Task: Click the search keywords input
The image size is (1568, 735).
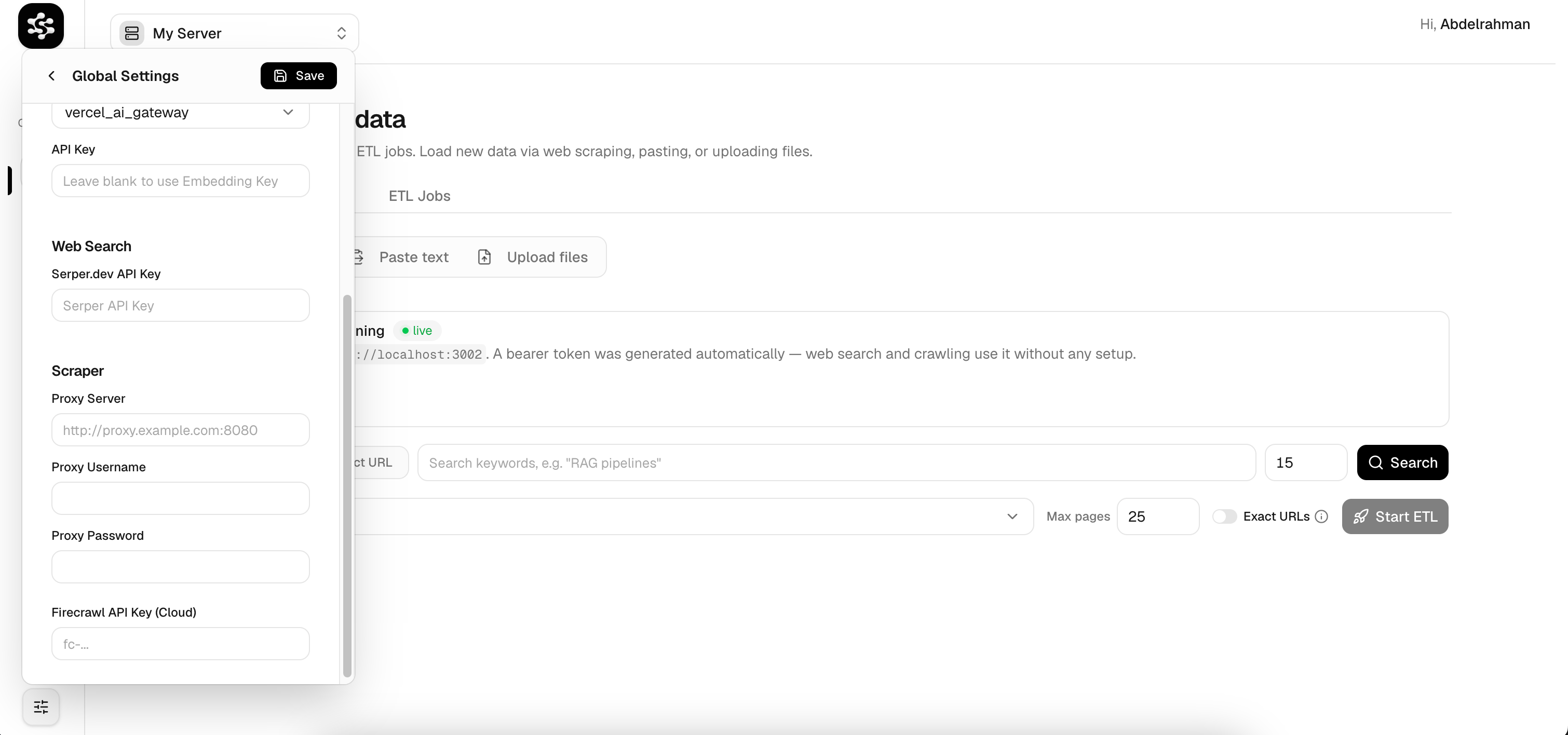Action: (x=836, y=463)
